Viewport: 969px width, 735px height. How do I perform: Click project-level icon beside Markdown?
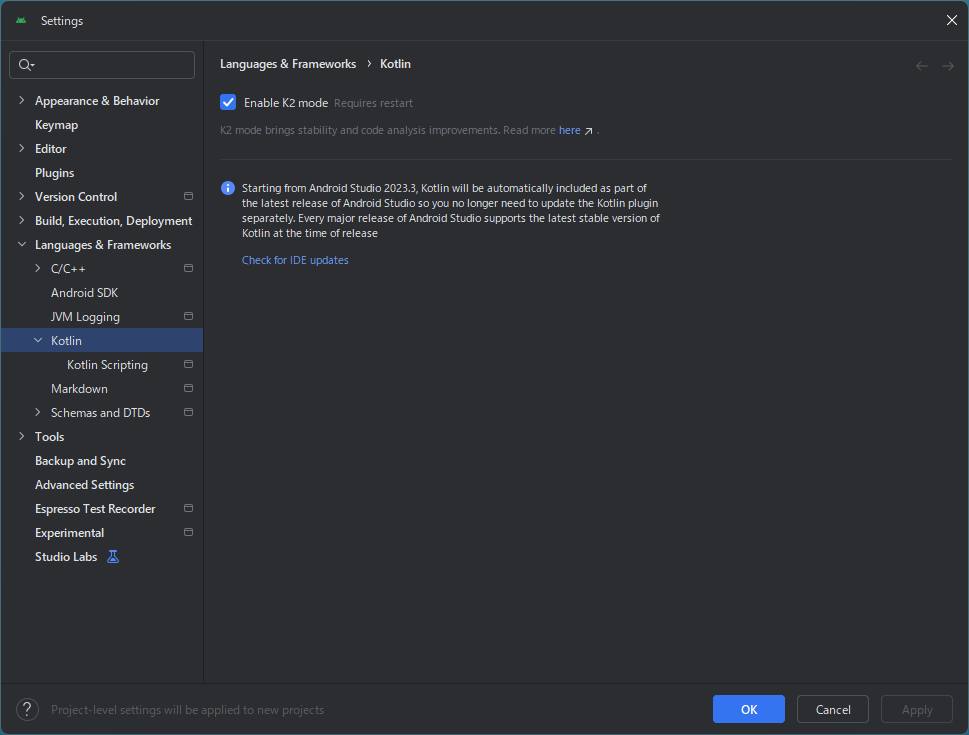coord(188,388)
